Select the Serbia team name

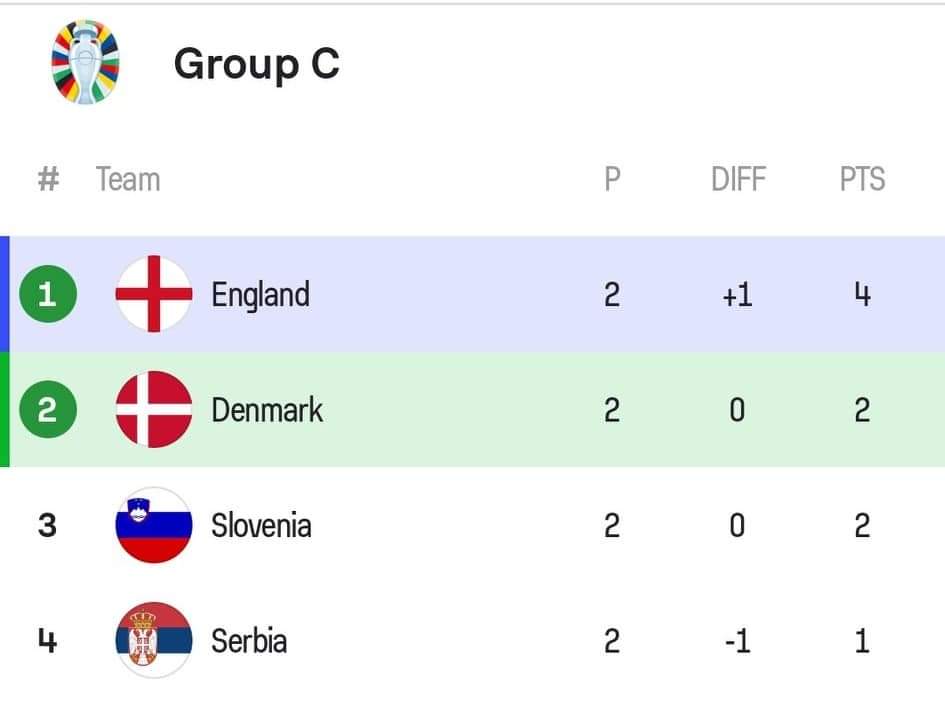click(x=249, y=640)
